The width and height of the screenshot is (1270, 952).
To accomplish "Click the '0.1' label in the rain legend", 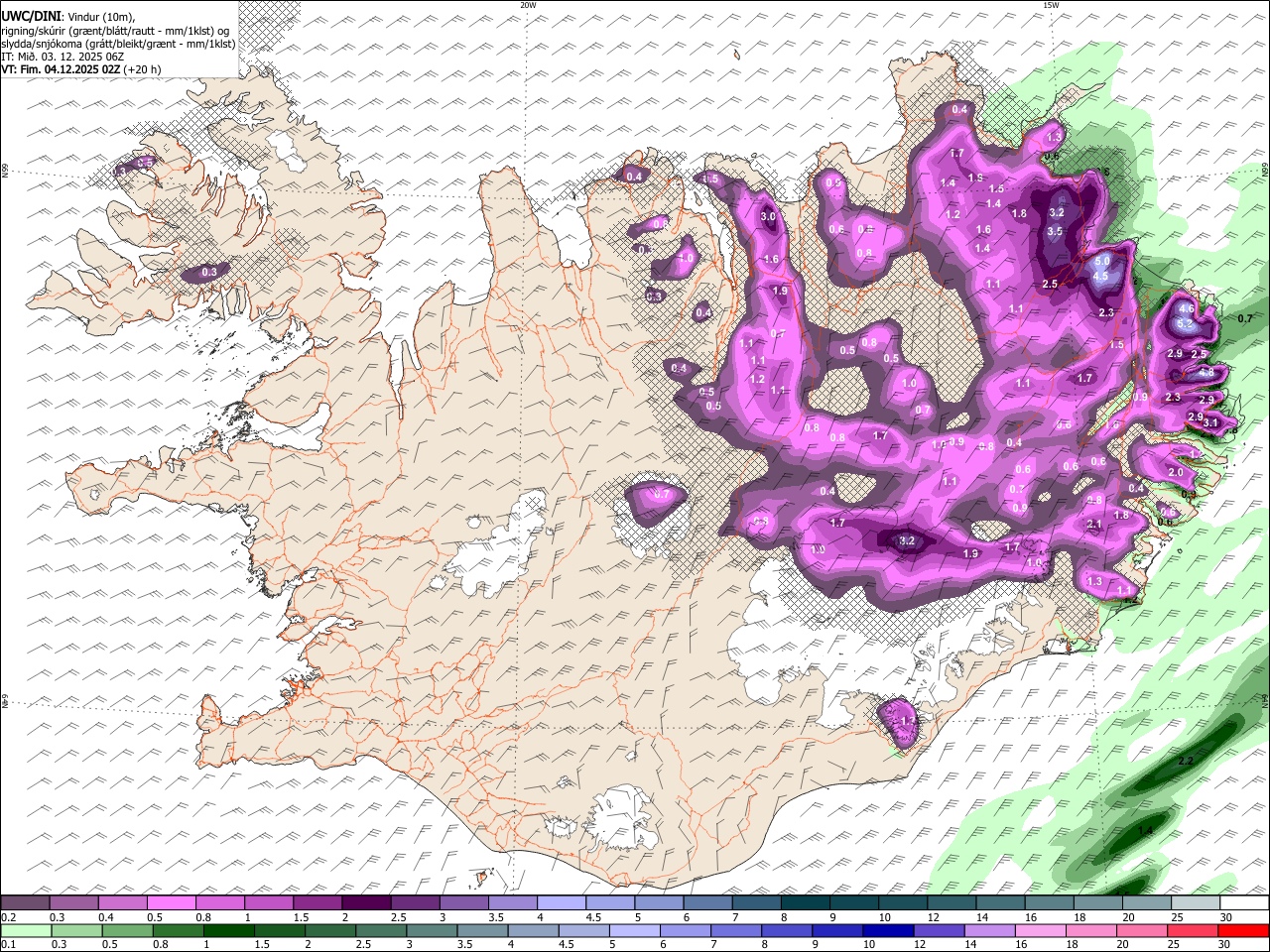I will pos(8,945).
